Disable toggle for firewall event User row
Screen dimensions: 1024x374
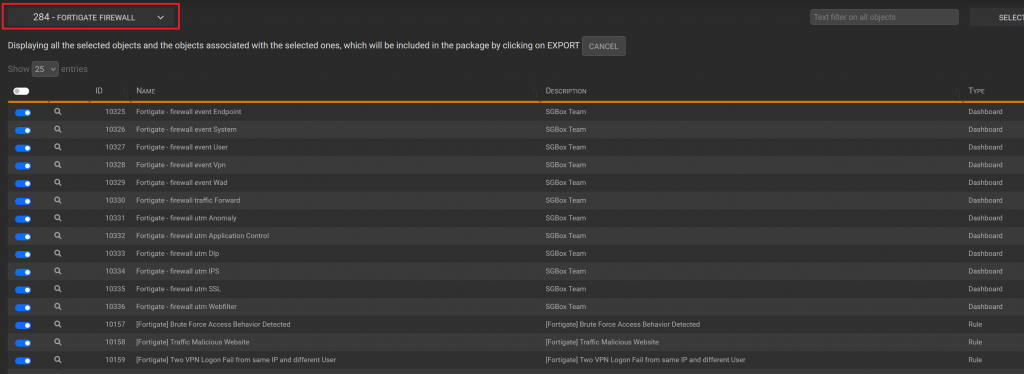[23, 148]
